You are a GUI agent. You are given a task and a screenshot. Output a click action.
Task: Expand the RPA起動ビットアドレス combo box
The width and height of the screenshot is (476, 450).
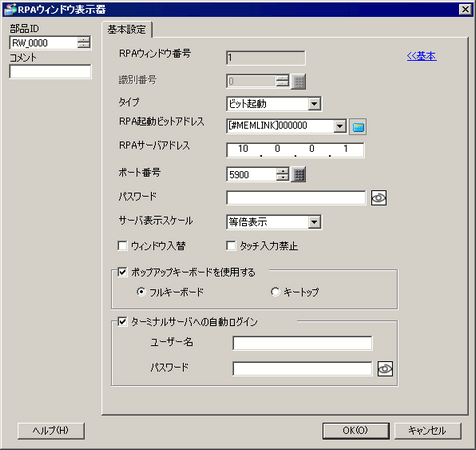[x=340, y=126]
